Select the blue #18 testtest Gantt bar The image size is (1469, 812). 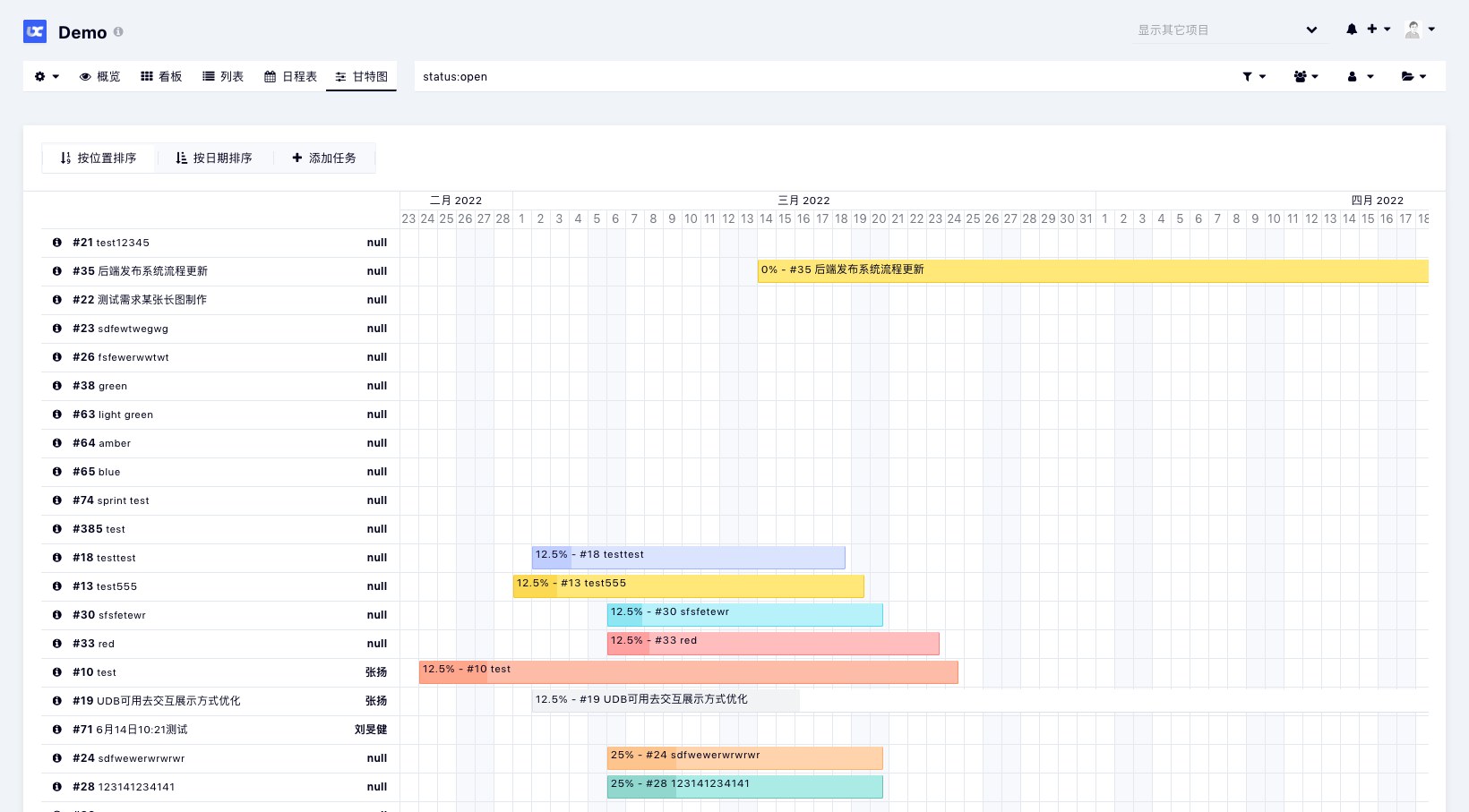click(x=688, y=558)
